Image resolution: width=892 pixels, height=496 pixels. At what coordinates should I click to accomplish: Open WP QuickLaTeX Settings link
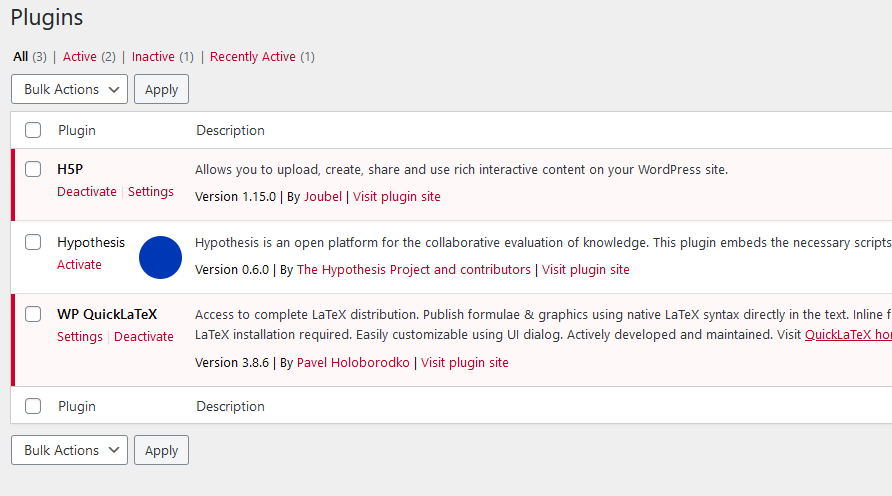(80, 337)
